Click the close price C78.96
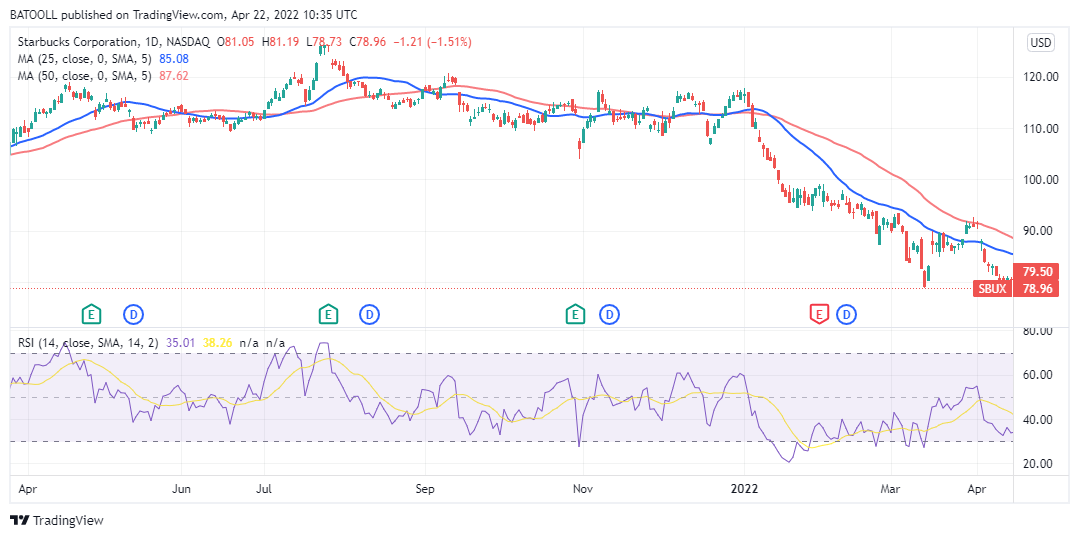Screen dimensions: 1079x538 click(368, 42)
